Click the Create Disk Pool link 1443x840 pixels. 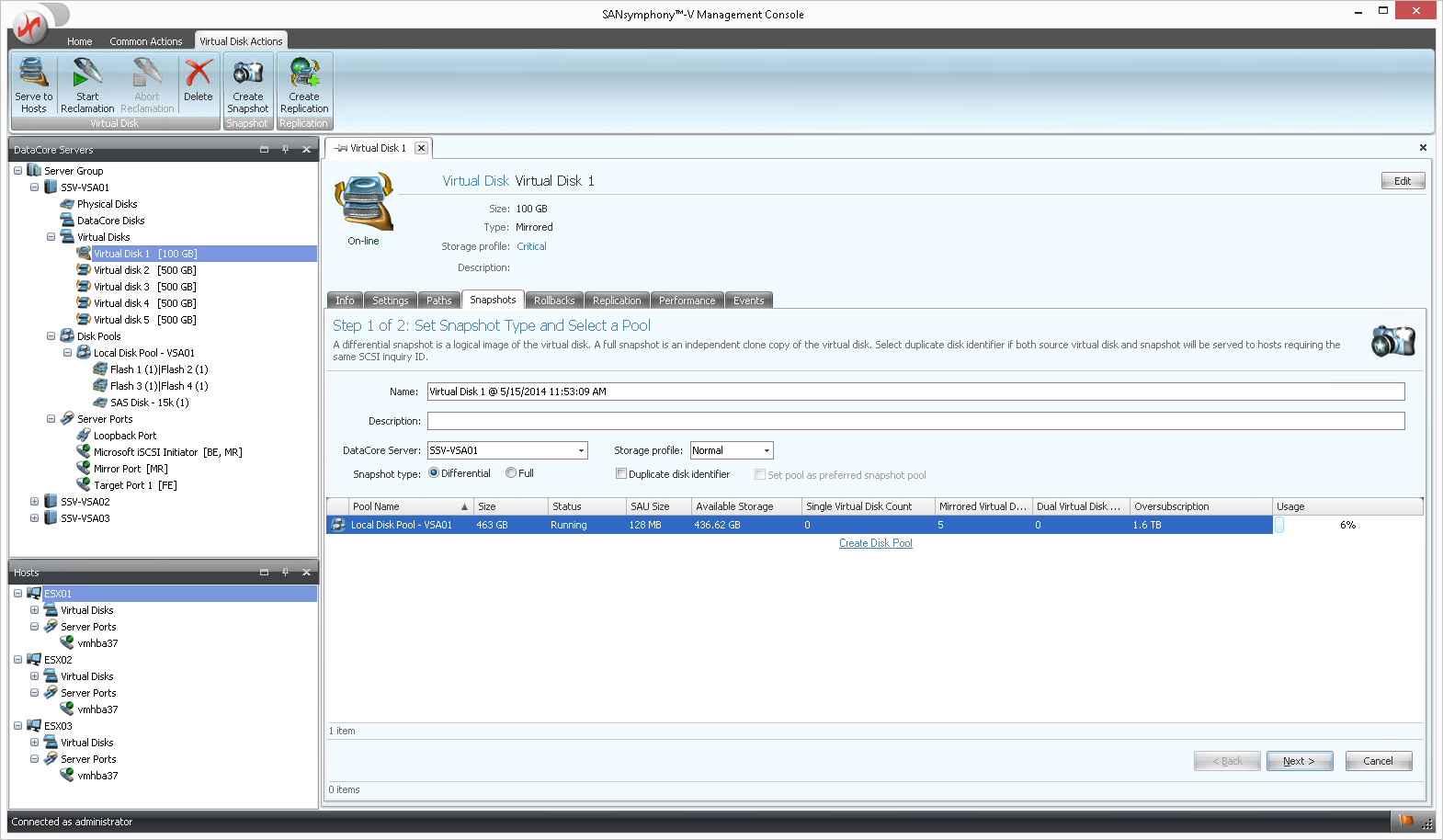[875, 543]
